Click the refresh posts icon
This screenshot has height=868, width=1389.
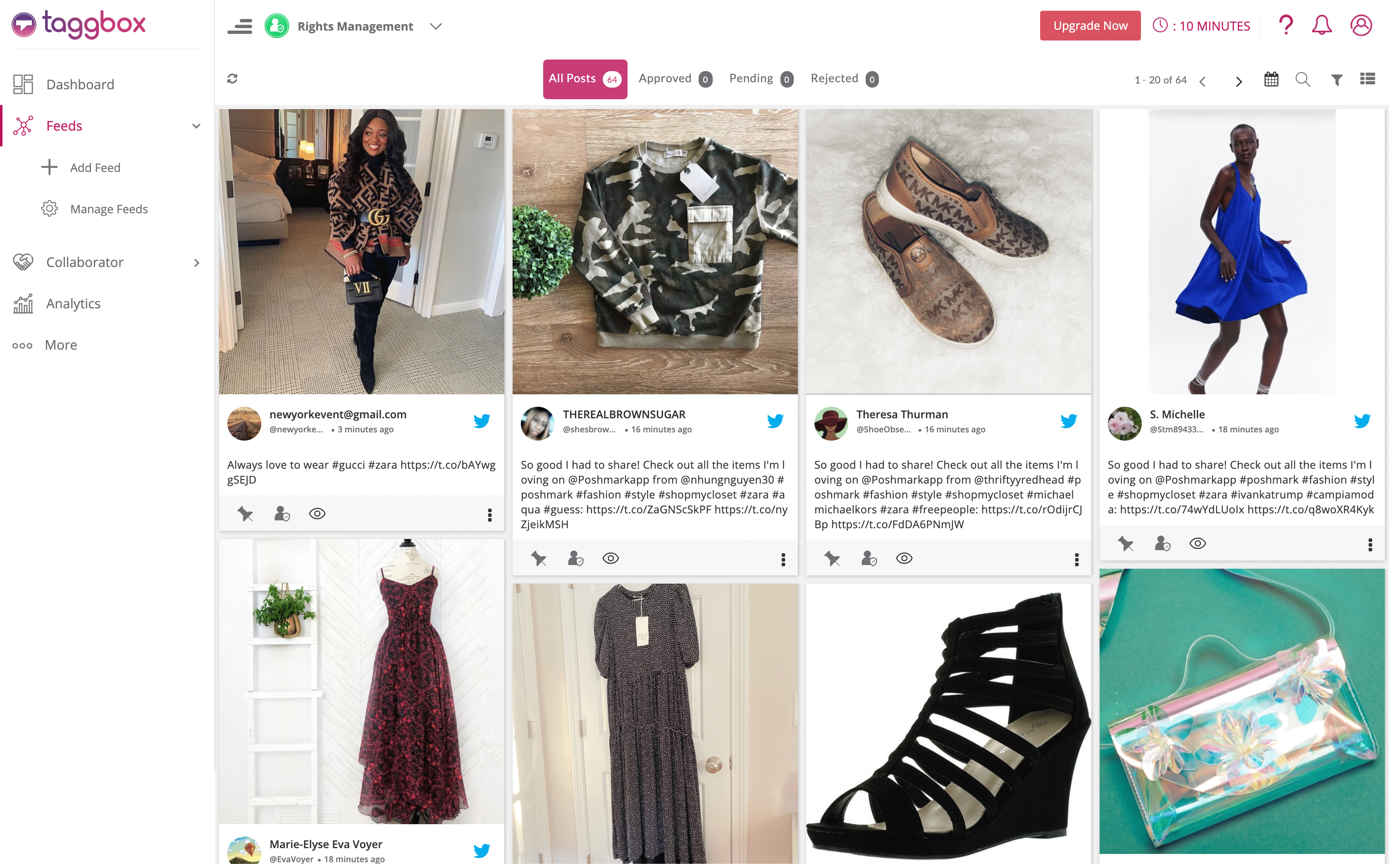(232, 79)
